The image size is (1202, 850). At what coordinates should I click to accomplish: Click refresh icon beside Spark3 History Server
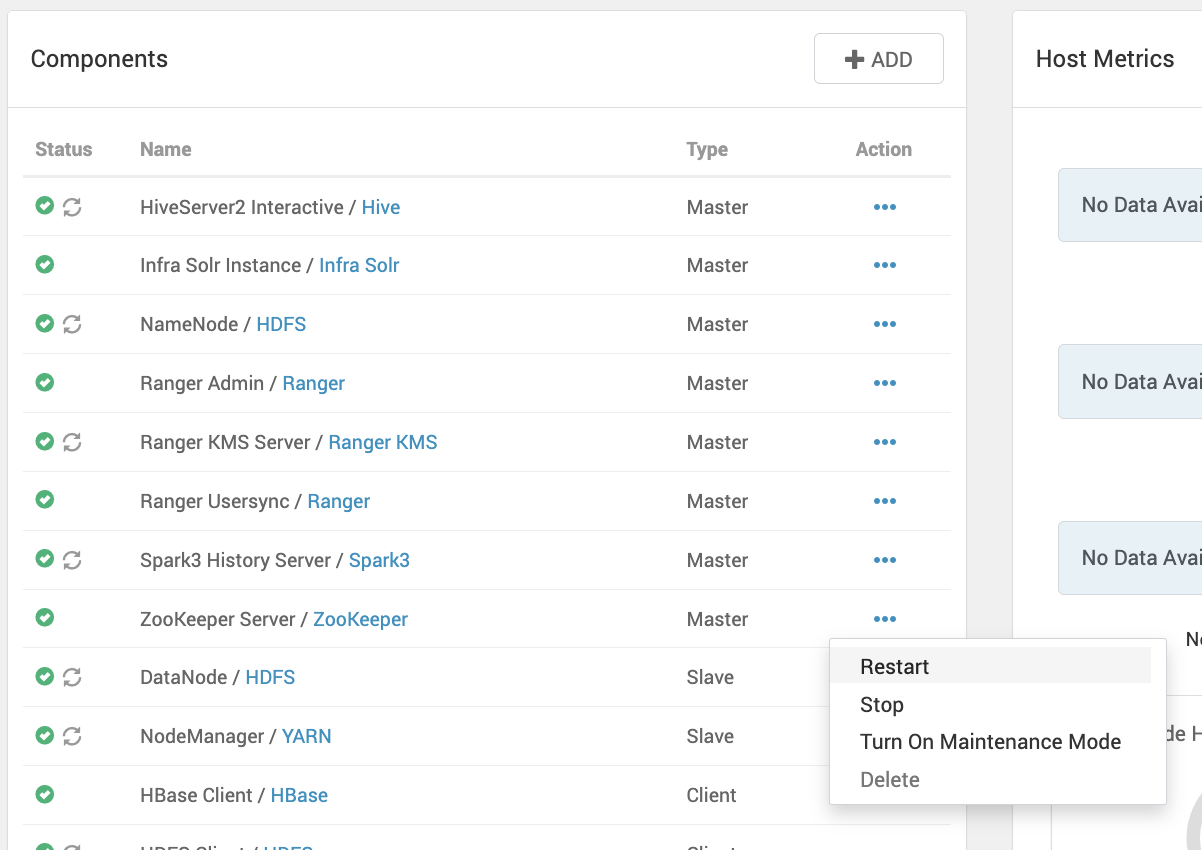click(x=72, y=560)
